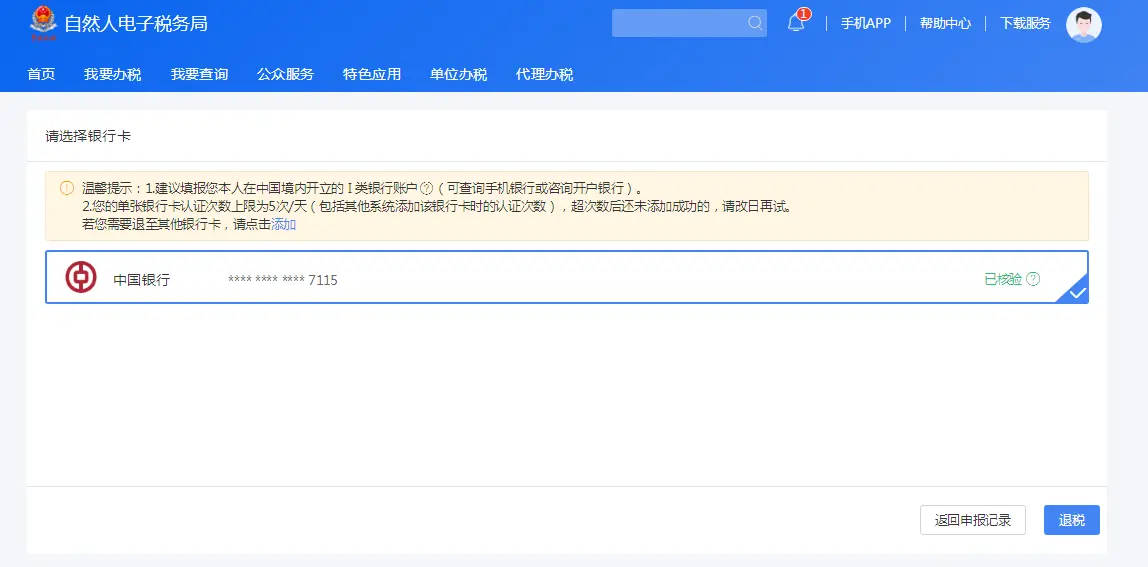The width and height of the screenshot is (1148, 567).
Task: Click the Bank of China logo
Action: [81, 277]
